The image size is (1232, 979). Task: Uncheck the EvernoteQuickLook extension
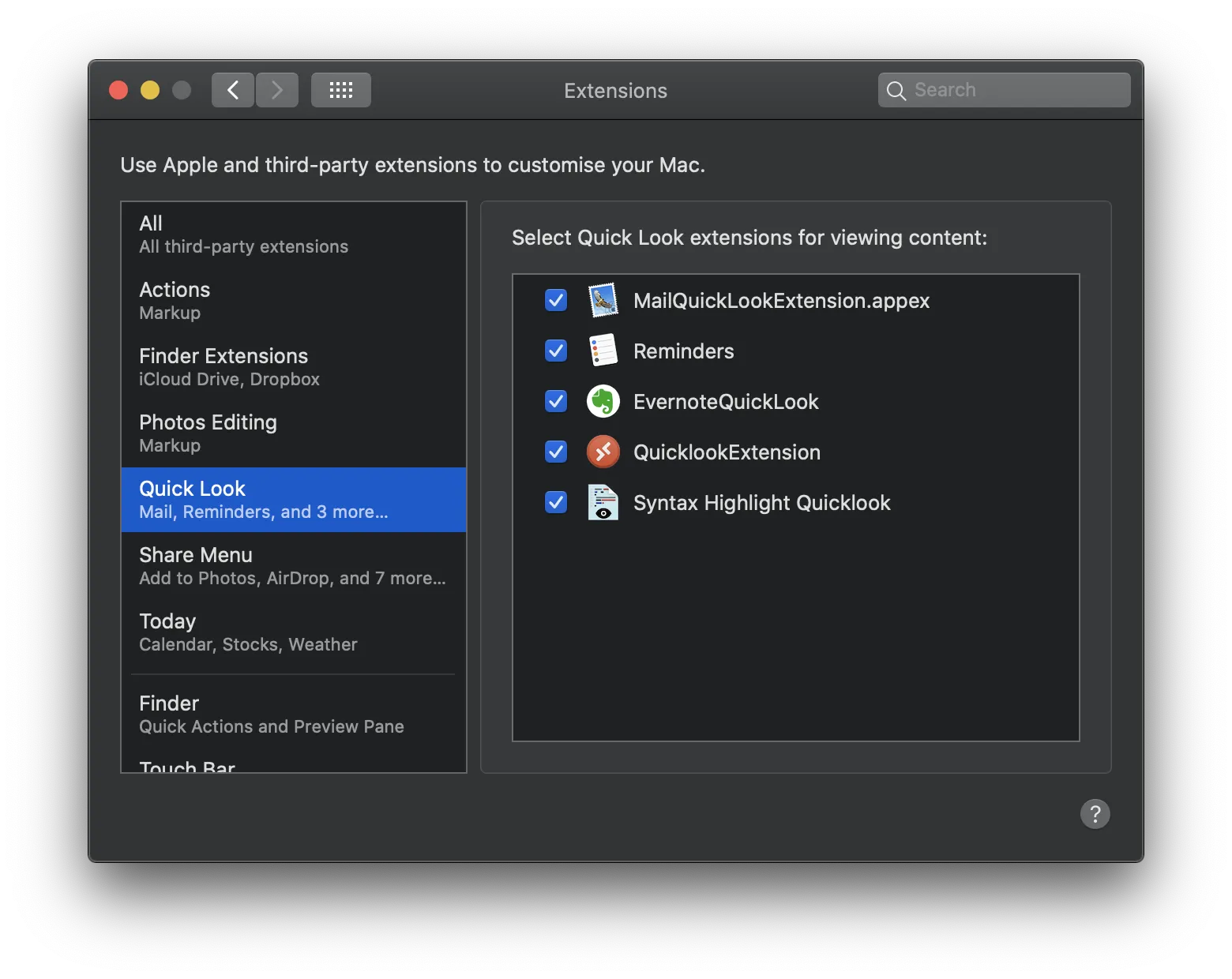tap(555, 401)
